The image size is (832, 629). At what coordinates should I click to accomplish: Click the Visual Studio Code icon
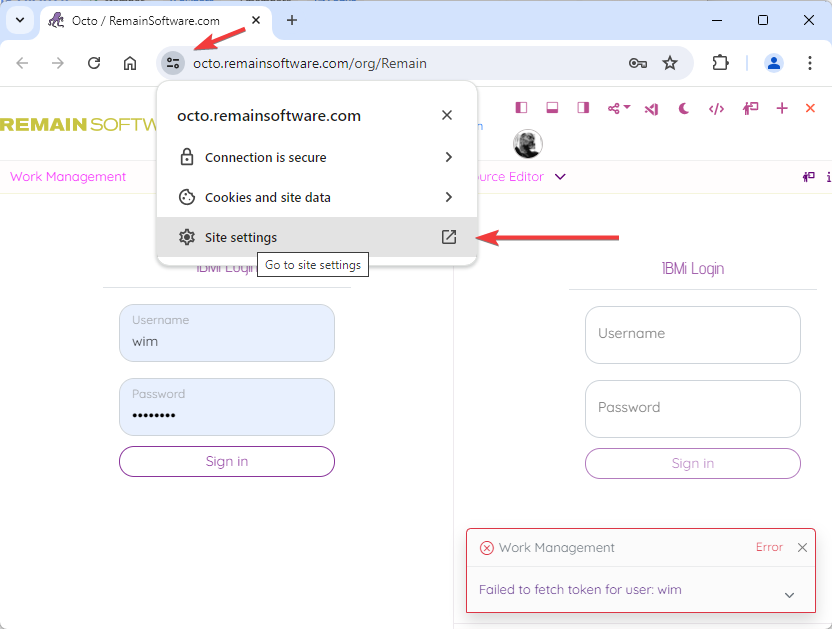point(652,109)
